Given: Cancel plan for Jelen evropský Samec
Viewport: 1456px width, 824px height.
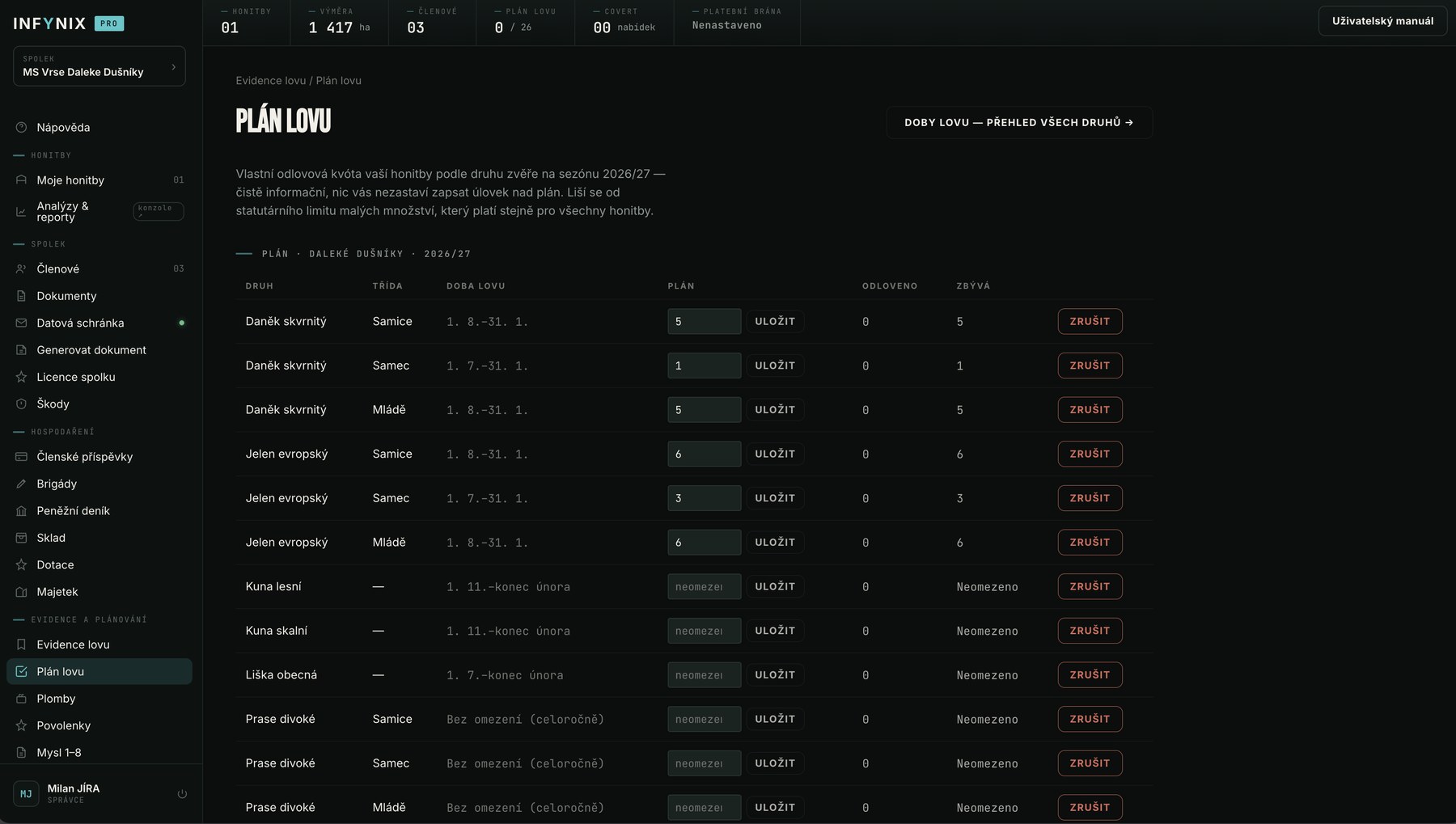Looking at the screenshot, I should [1090, 498].
